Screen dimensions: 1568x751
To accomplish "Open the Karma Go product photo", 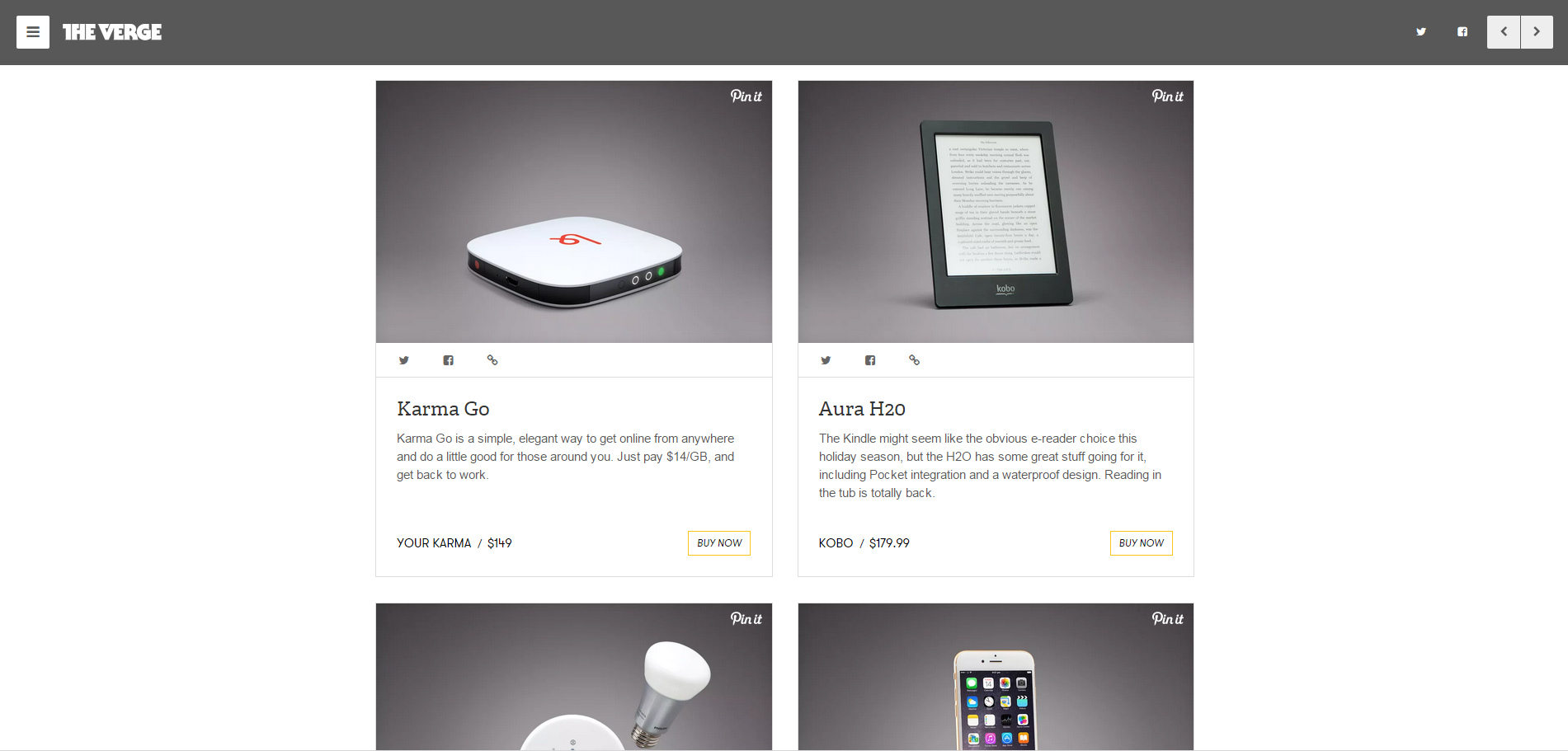I will (574, 212).
